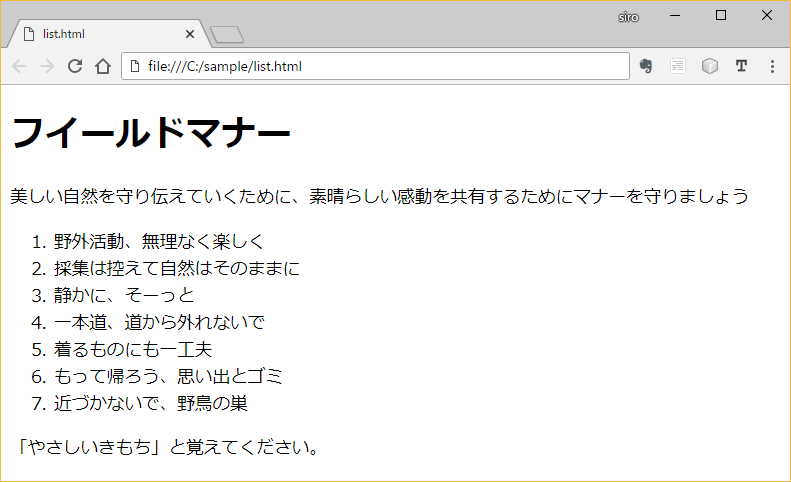Open the Evernote elephant extension

[646, 67]
